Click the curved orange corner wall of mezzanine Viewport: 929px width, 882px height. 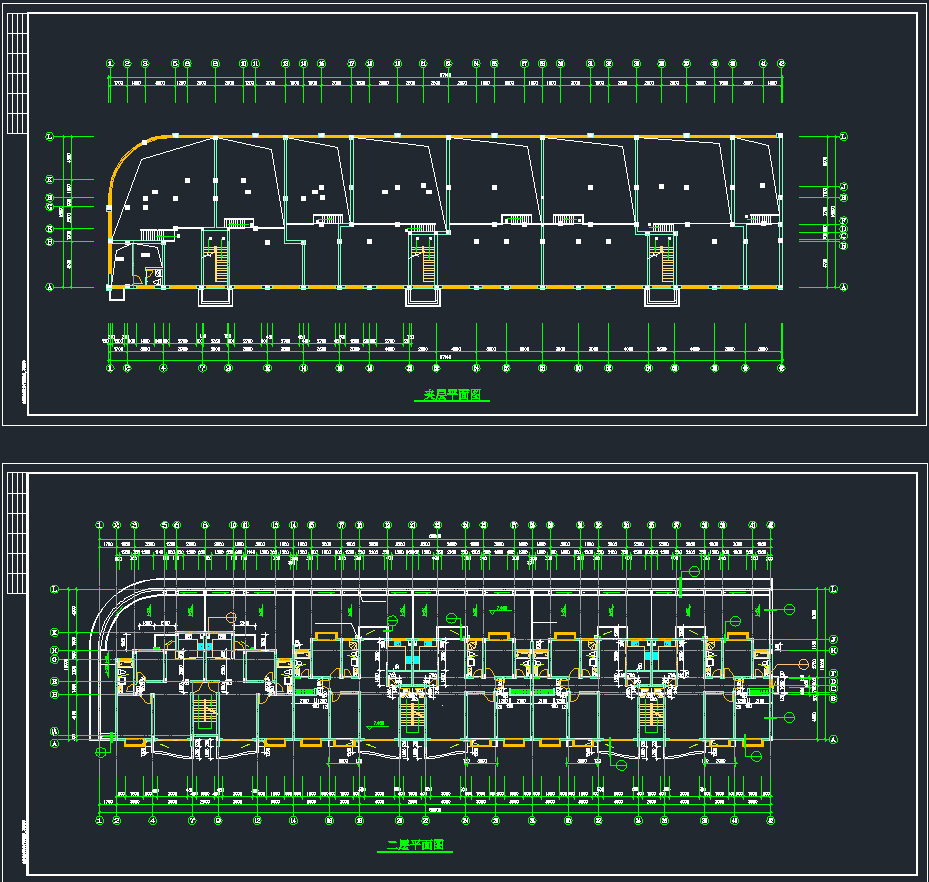122,165
